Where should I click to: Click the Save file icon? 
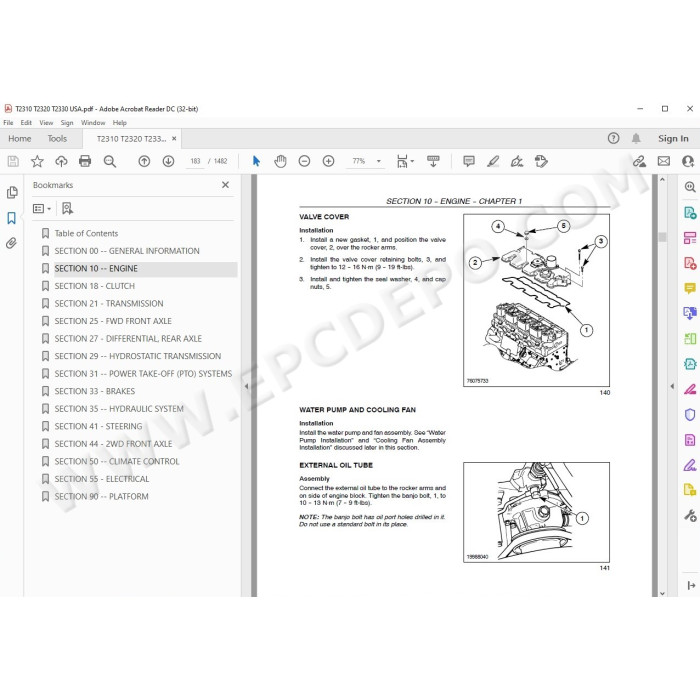coord(13,161)
